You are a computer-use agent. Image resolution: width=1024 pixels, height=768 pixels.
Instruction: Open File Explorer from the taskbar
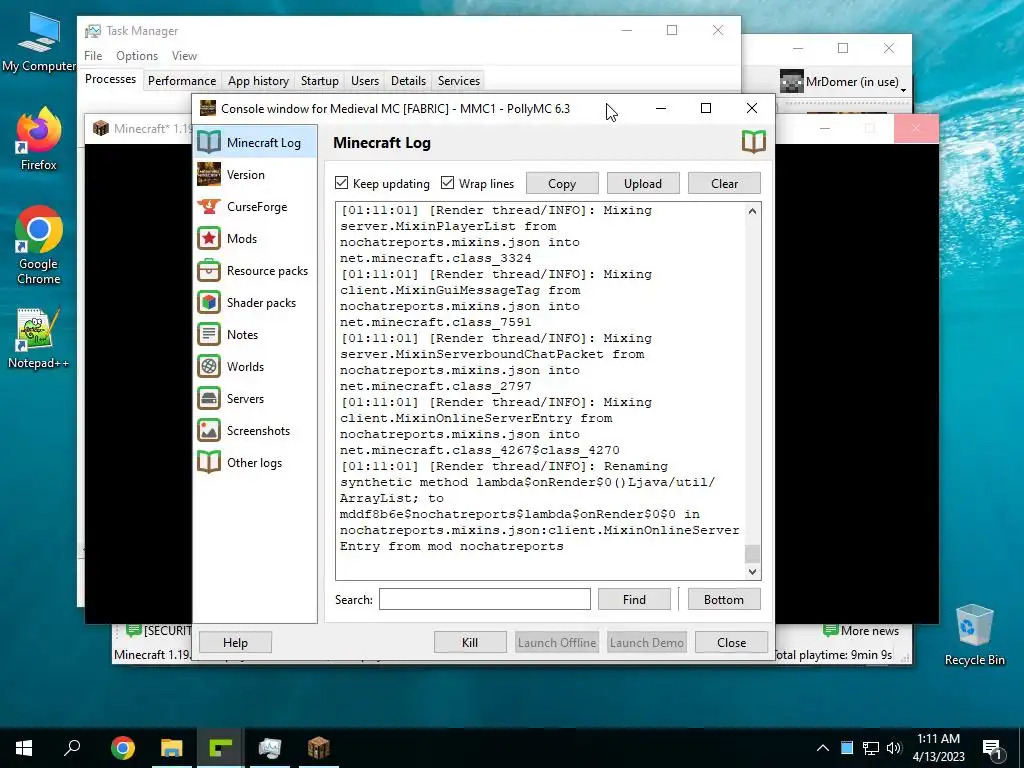coord(172,748)
